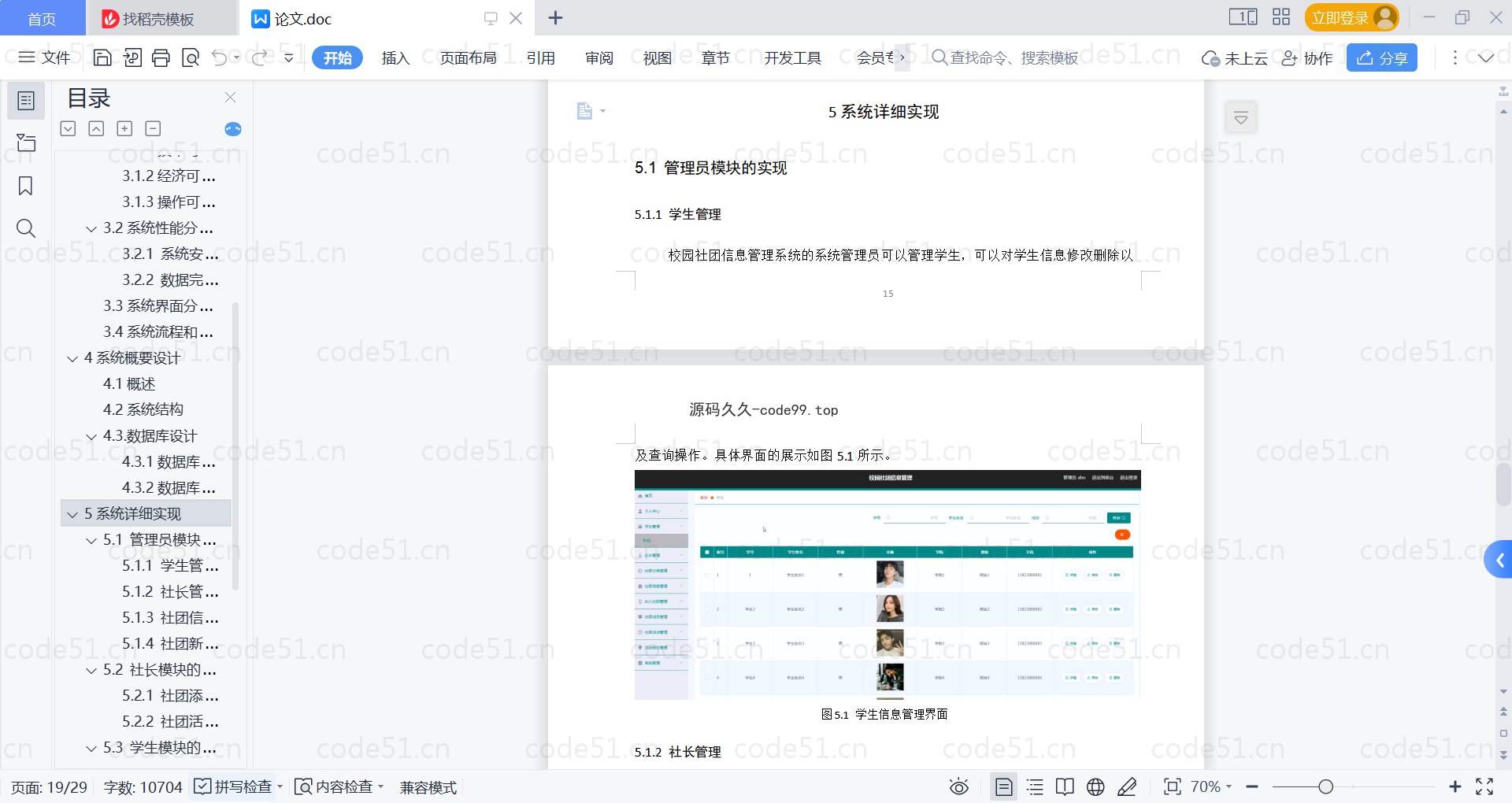Viewport: 1512px width, 803px height.
Task: Click the smart outline blue icon
Action: pyautogui.click(x=233, y=129)
